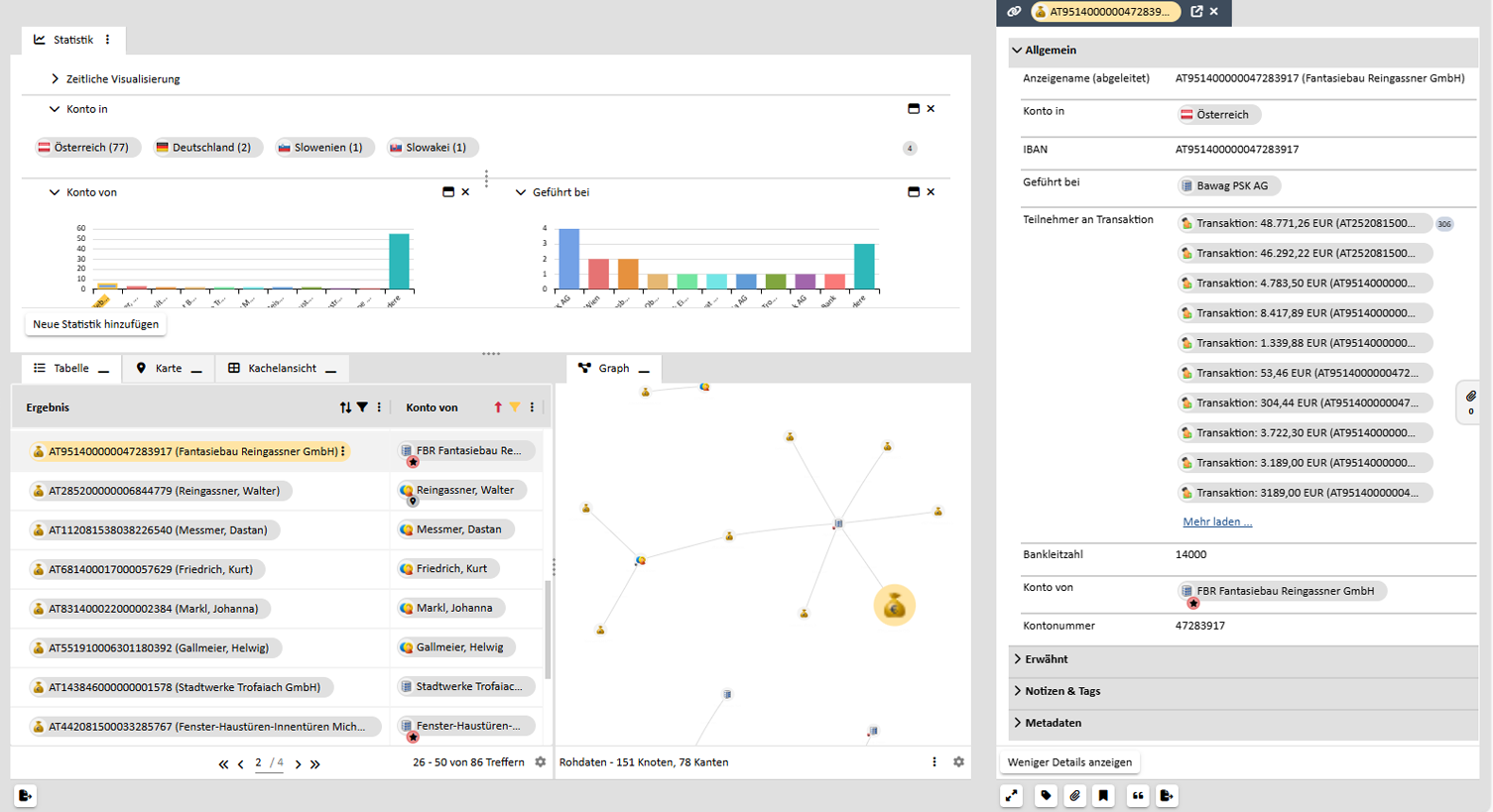
Task: Click the blue first bar in Geführt bei chart
Action: click(x=568, y=259)
